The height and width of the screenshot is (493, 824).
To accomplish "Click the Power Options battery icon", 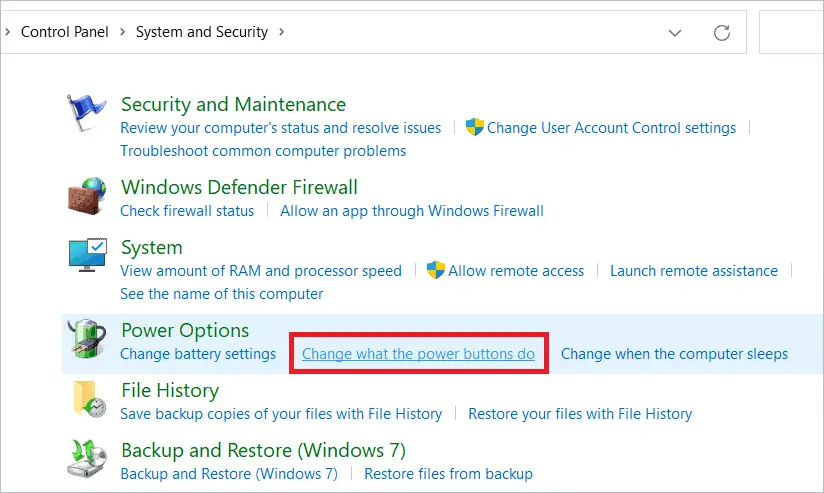I will tap(87, 338).
